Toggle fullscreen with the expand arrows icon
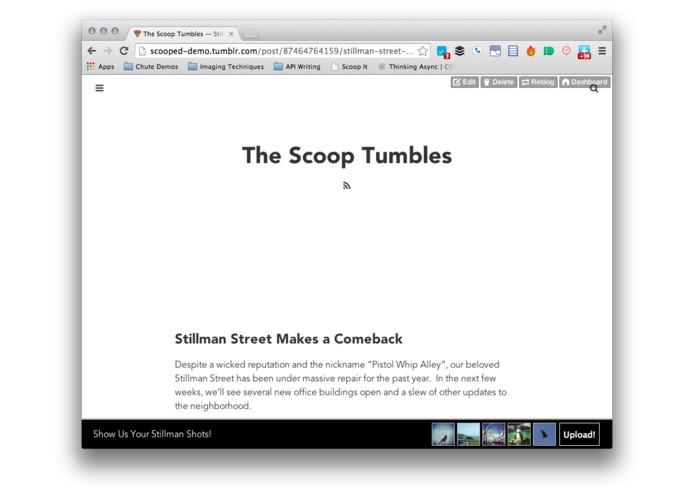Viewport: 695px width, 494px height. click(602, 30)
